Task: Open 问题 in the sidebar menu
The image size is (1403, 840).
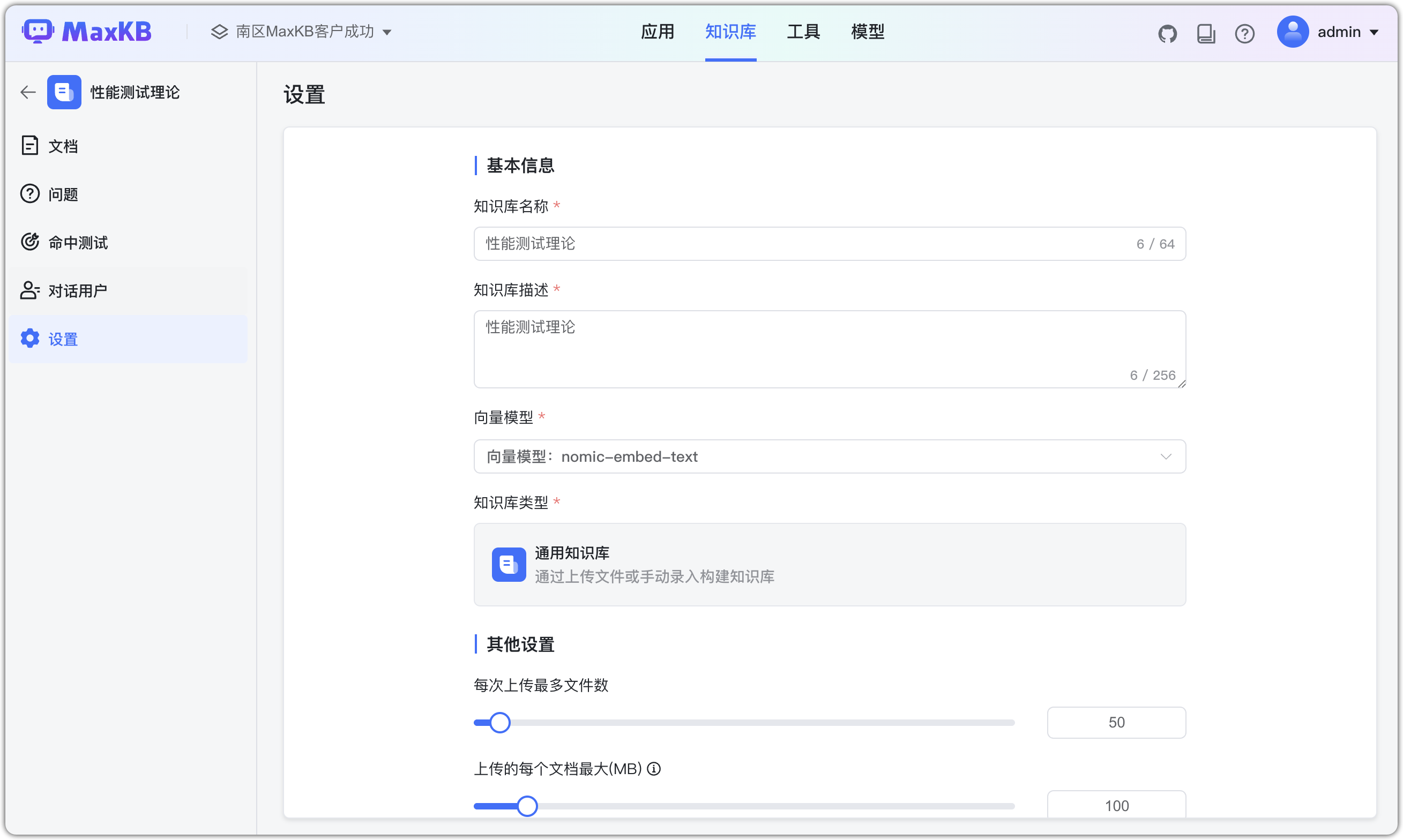Action: click(128, 193)
